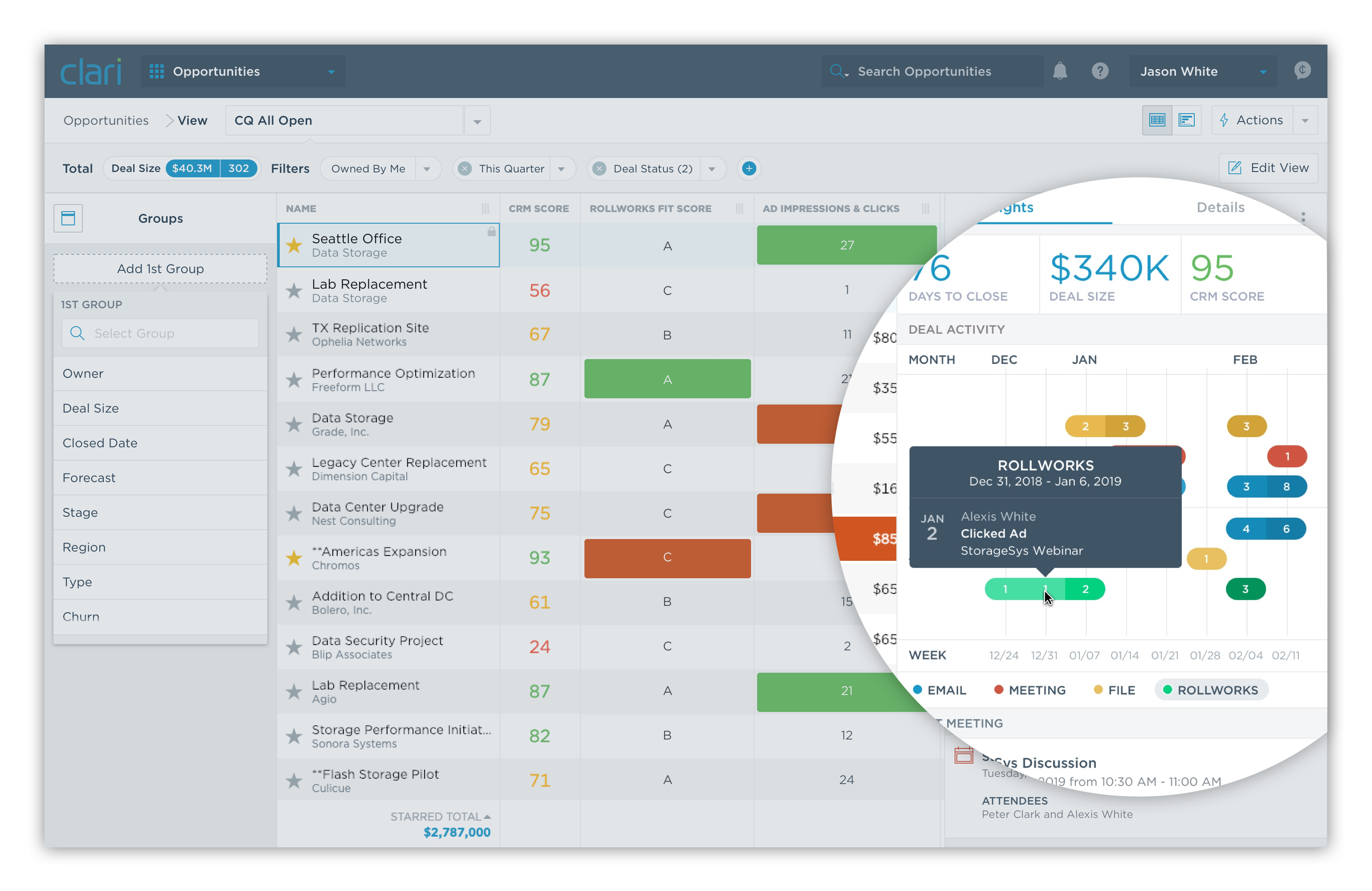The image size is (1372, 891).
Task: Click the add filter plus icon
Action: 749,168
